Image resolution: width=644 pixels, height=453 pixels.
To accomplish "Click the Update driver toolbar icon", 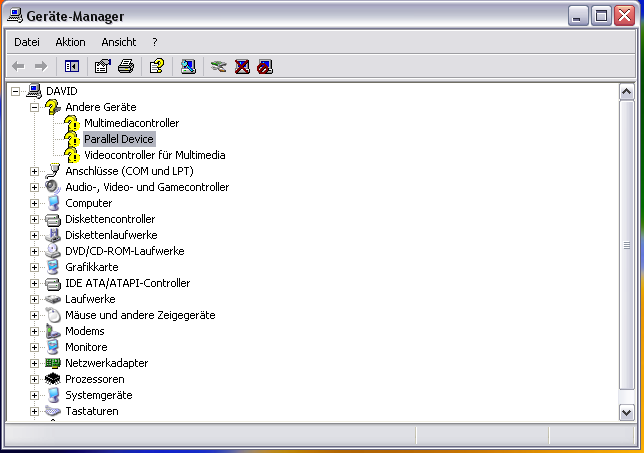I will tap(218, 67).
